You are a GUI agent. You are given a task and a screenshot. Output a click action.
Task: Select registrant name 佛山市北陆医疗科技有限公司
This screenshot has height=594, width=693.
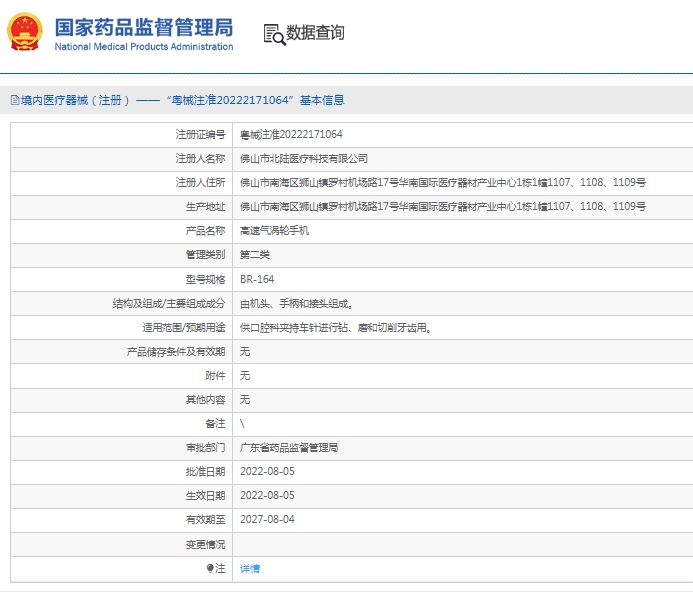pos(304,158)
